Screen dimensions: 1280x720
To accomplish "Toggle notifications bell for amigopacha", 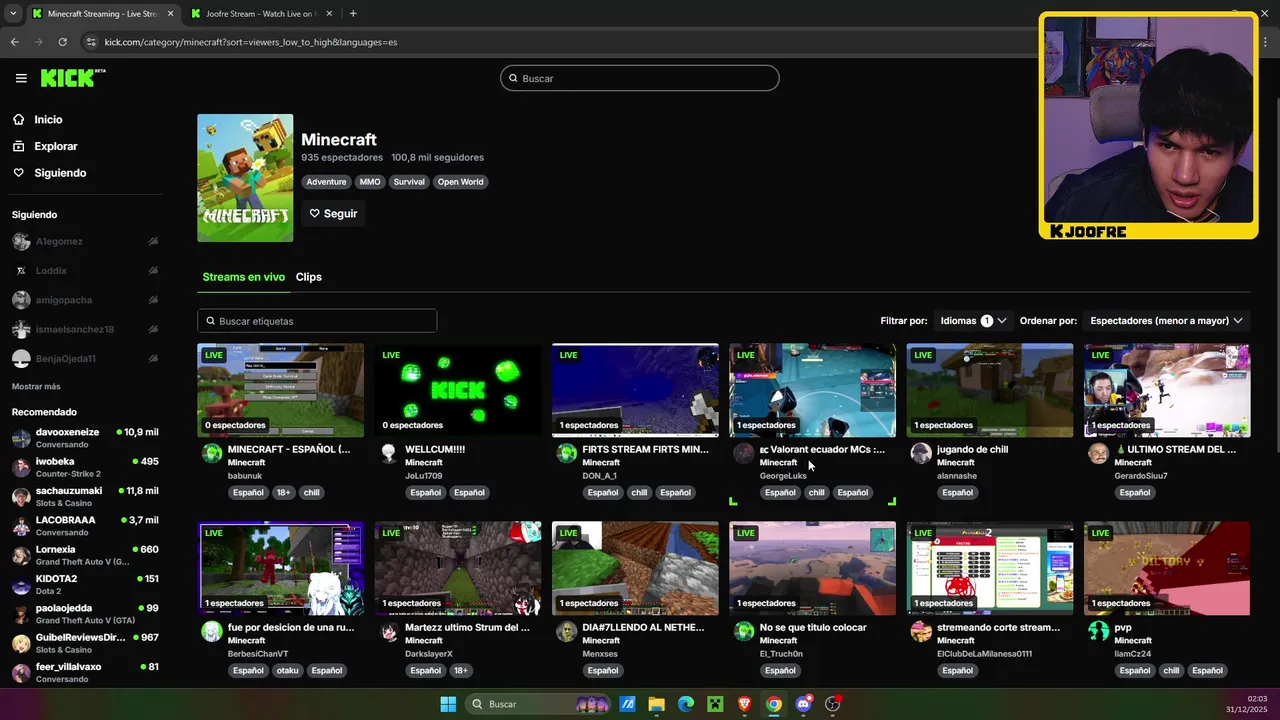I will pos(153,300).
